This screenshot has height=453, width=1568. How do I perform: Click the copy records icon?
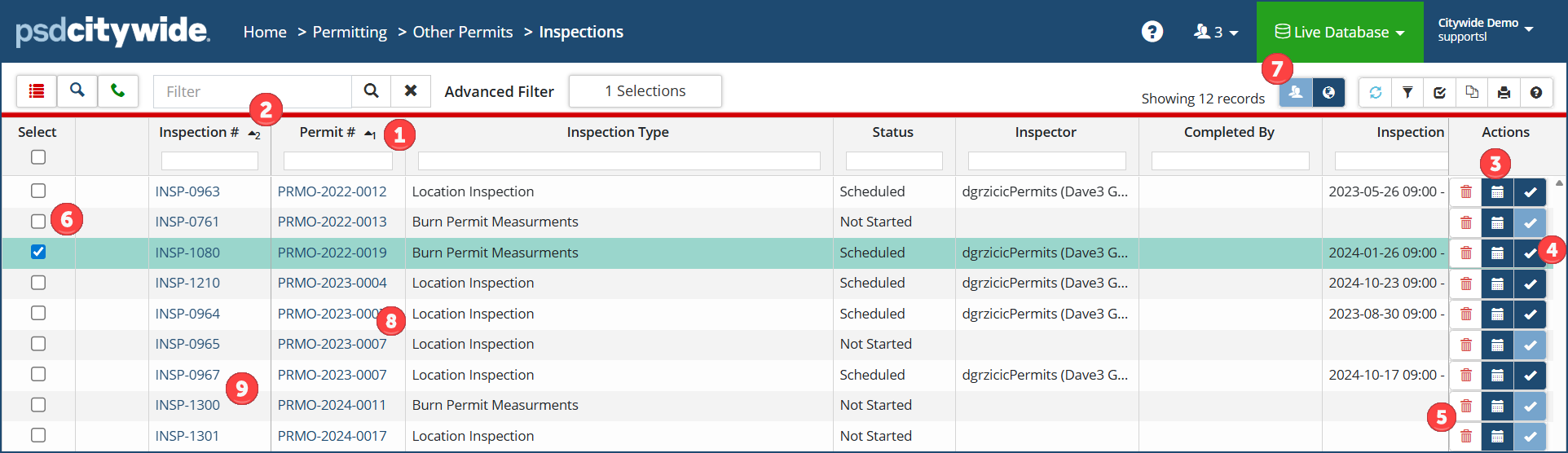pyautogui.click(x=1472, y=92)
